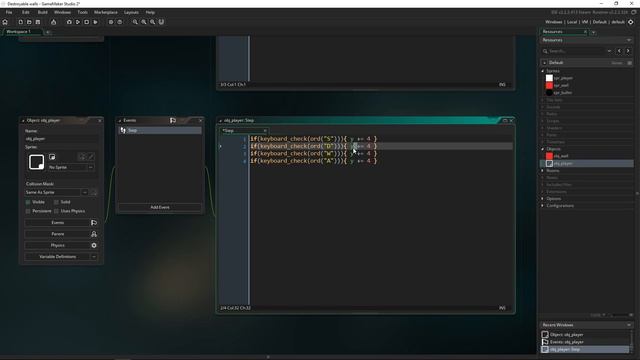This screenshot has width=640, height=360.
Task: Click the sprite preview thumbnail in object editor
Action: [x=36, y=162]
